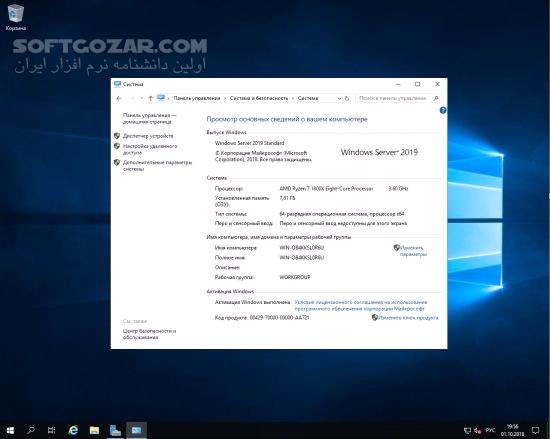Click System window title bar icon

click(x=118, y=84)
